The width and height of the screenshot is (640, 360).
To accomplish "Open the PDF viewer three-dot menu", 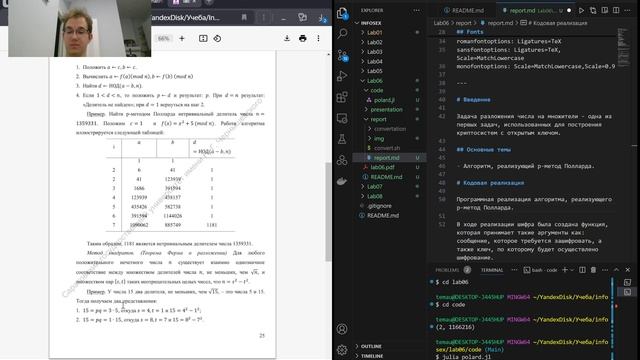I will click(x=318, y=38).
